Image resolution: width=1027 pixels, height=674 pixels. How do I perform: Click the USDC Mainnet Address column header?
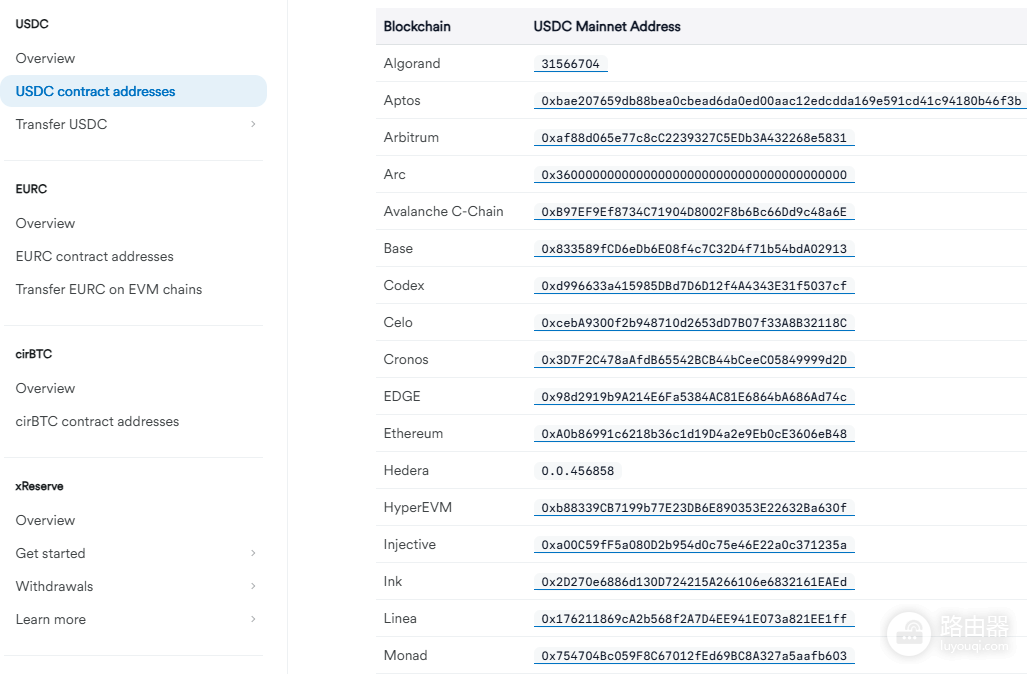point(607,26)
